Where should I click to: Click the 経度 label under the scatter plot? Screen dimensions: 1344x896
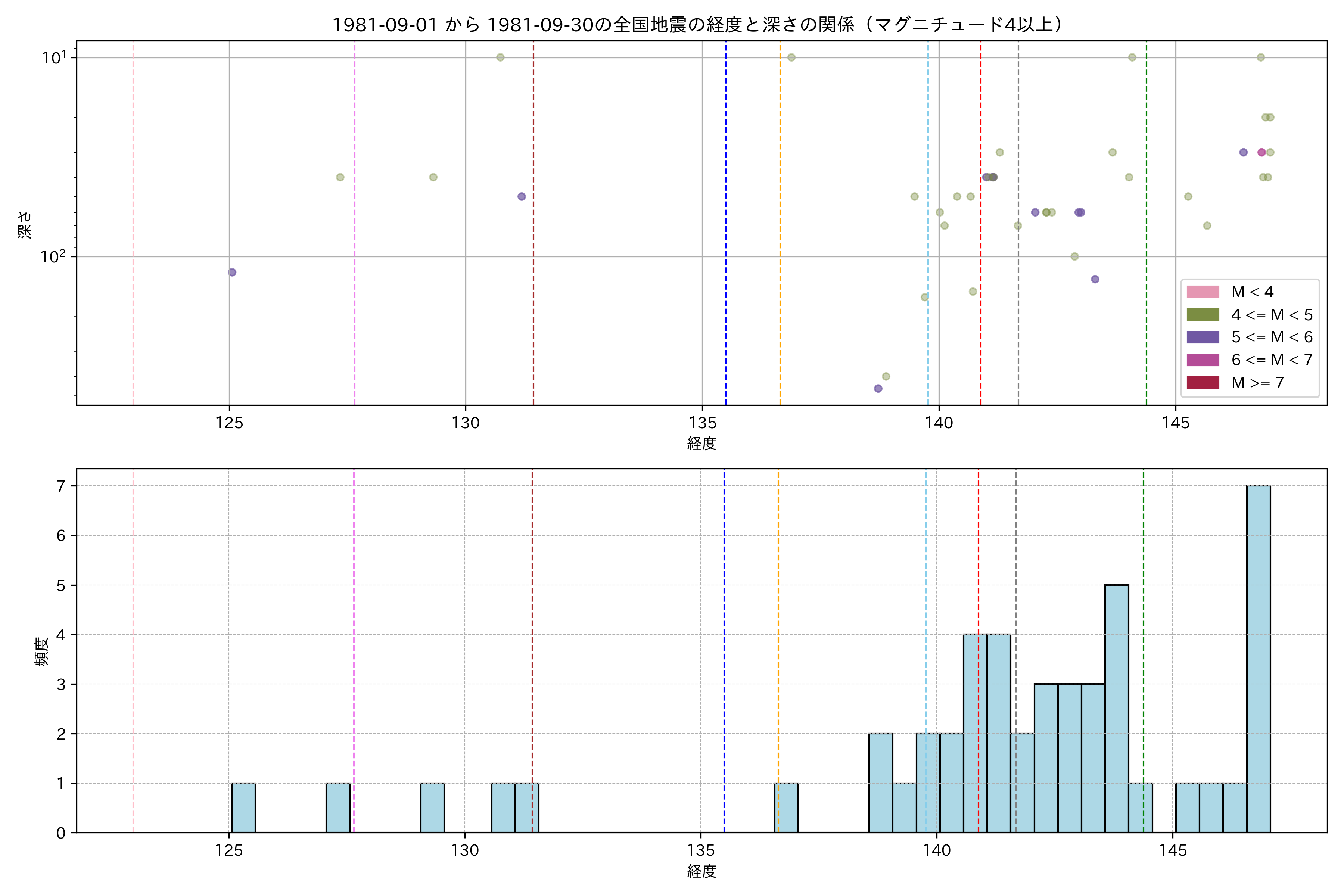[701, 444]
